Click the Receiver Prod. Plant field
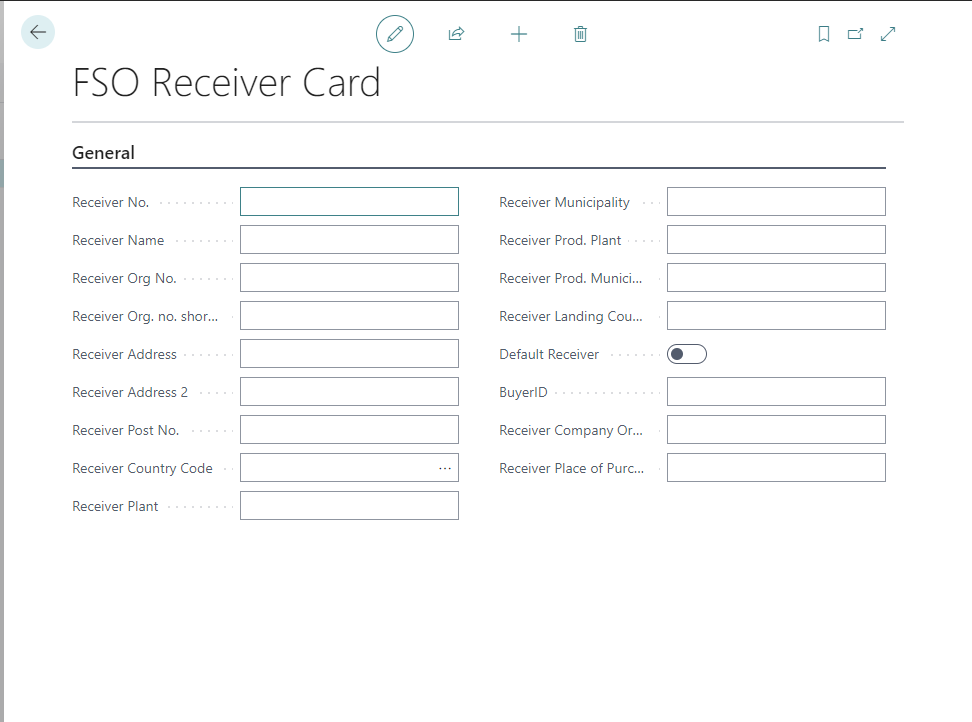Screen dimensions: 972x722 pos(776,240)
